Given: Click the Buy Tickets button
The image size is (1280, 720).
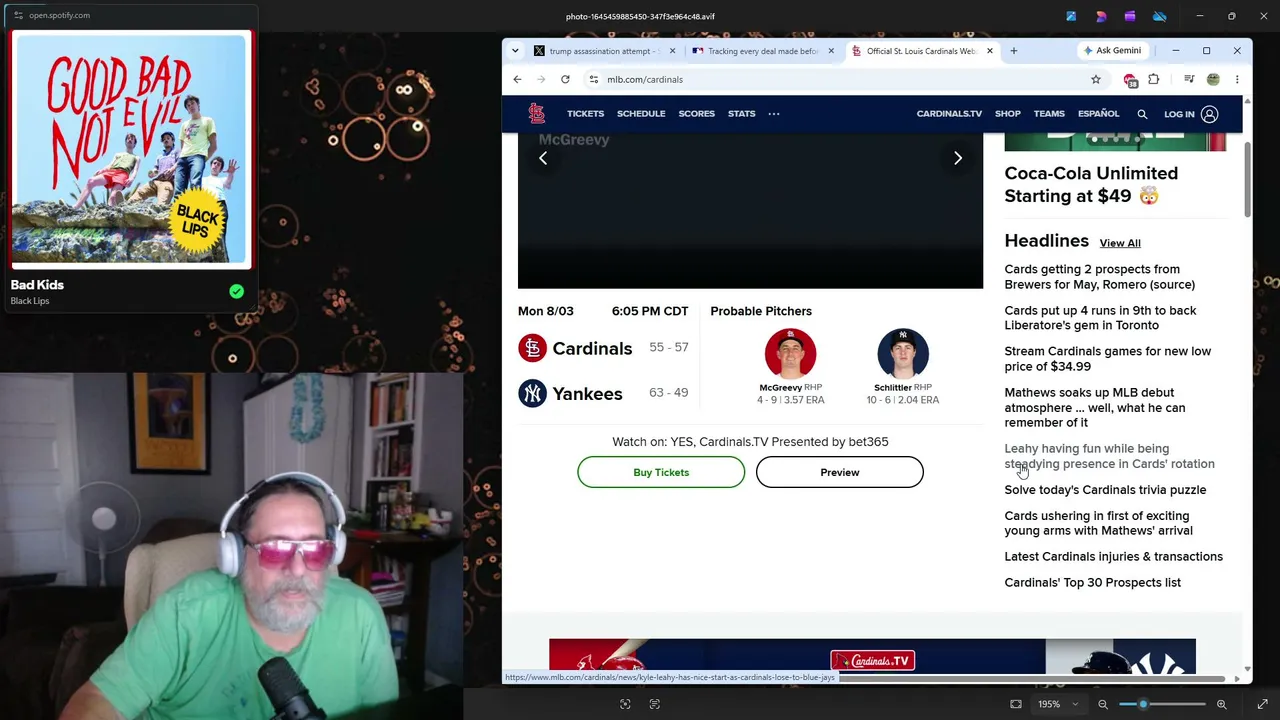Looking at the screenshot, I should pos(661,472).
